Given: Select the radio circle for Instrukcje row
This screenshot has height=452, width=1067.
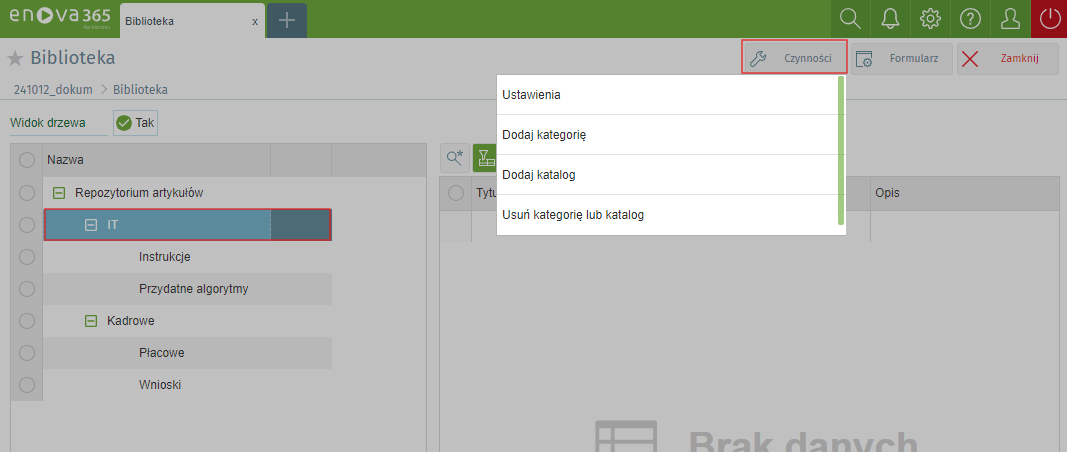Looking at the screenshot, I should (x=27, y=257).
